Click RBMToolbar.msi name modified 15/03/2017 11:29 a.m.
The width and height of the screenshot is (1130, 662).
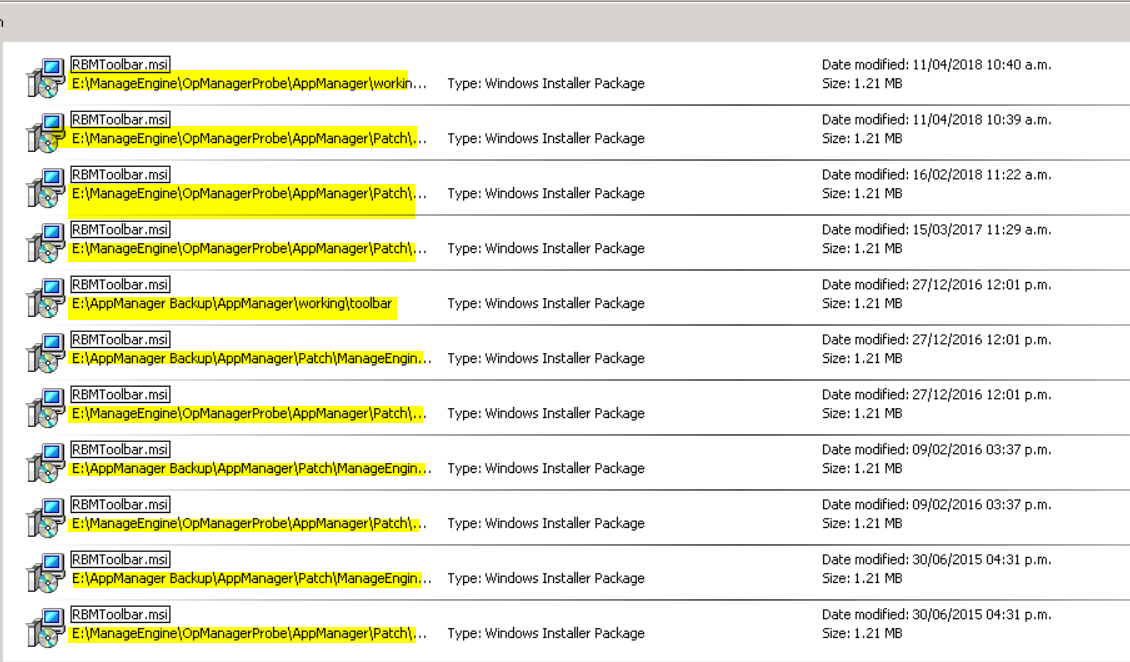(x=120, y=230)
